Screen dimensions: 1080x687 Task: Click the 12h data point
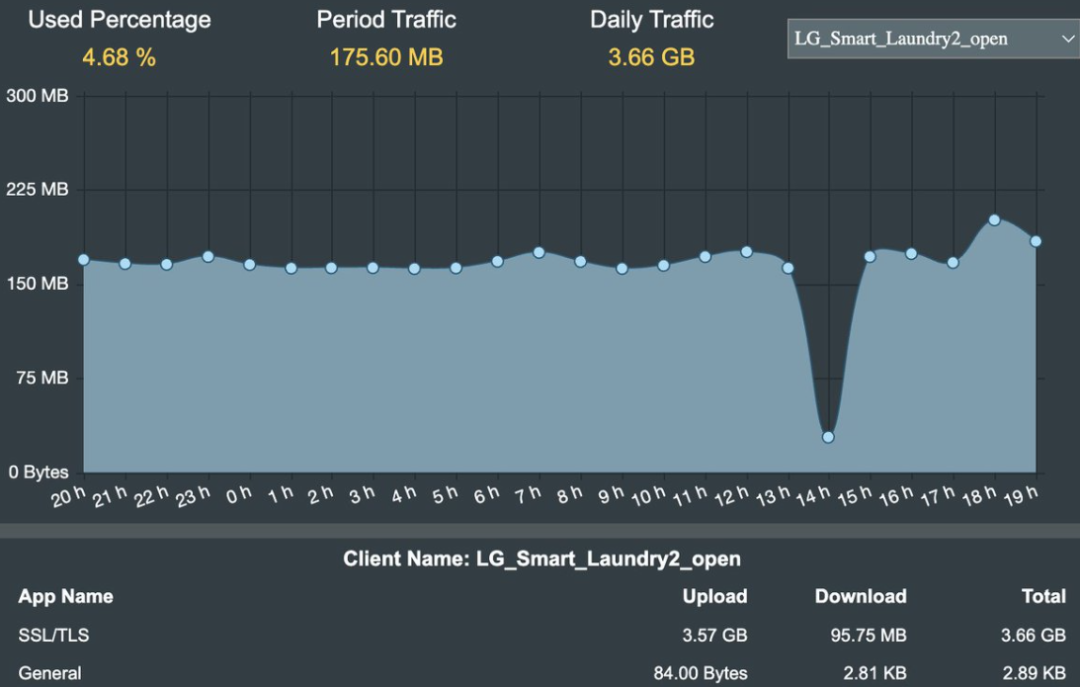point(747,252)
